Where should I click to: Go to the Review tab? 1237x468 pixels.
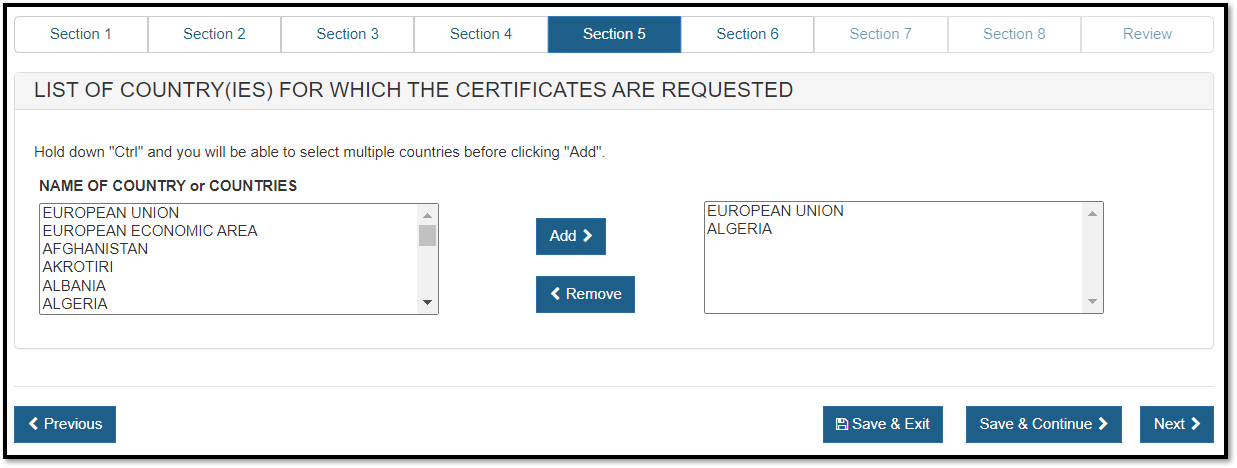1147,34
